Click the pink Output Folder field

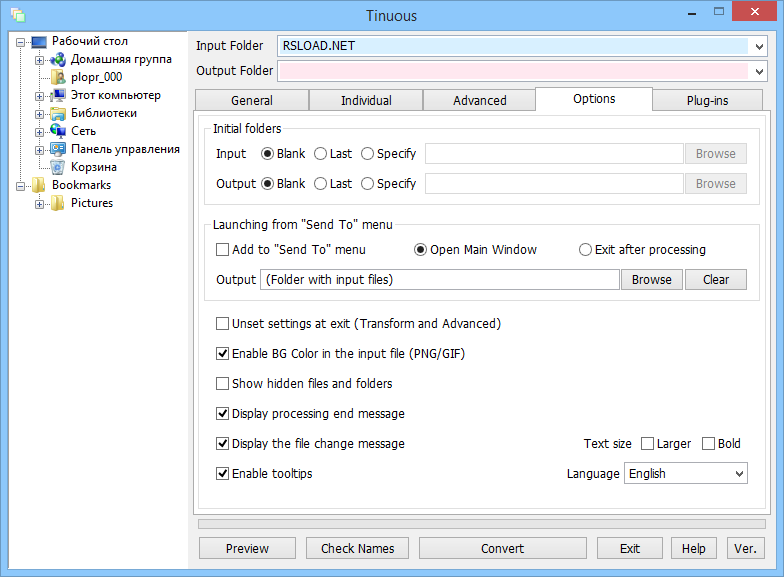[513, 71]
